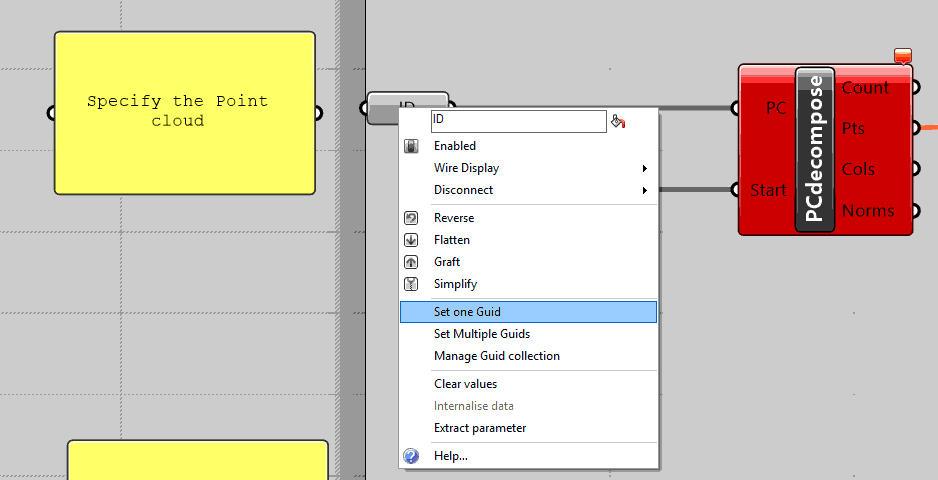Click the Flatten down-arrow icon
Screen dimensions: 938x480
click(411, 240)
